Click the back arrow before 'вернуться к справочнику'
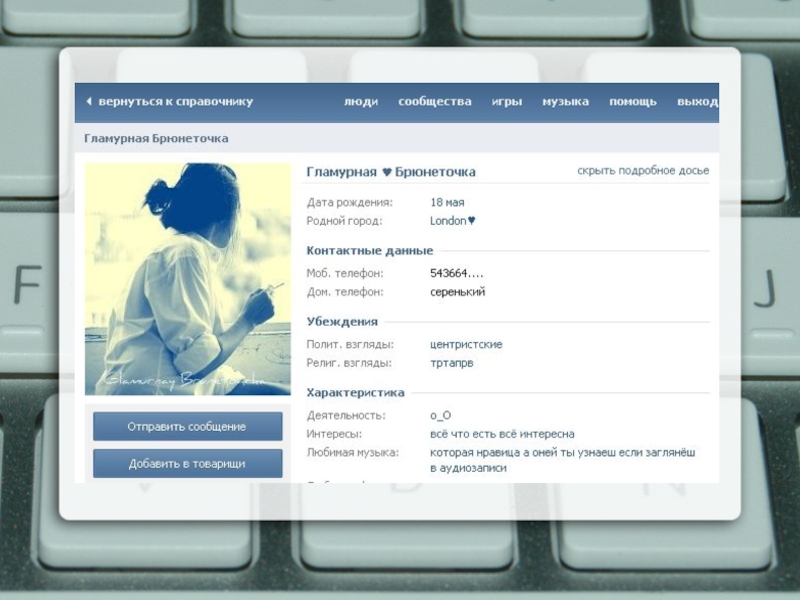The image size is (800, 600). pos(89,102)
